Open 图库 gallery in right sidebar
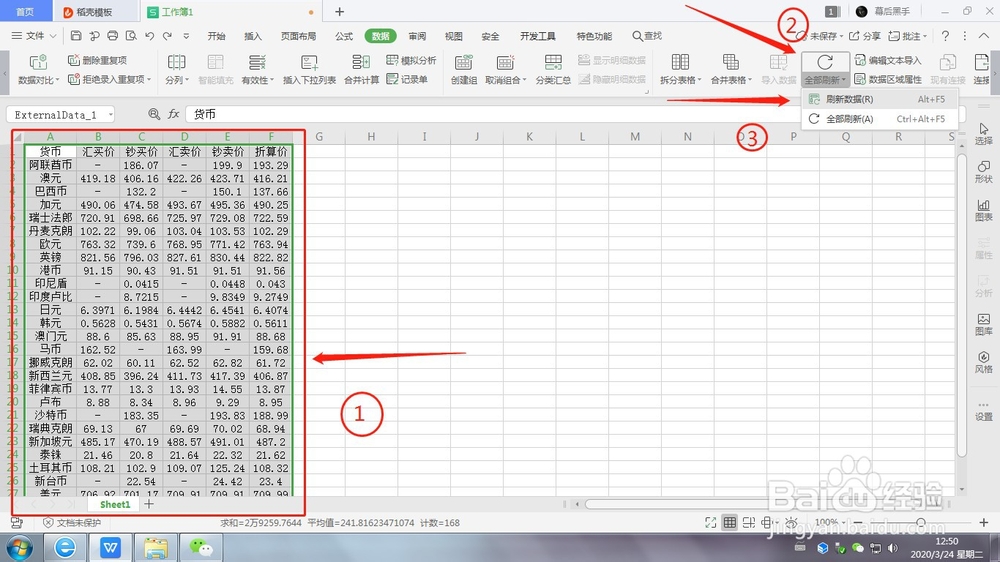 point(983,324)
